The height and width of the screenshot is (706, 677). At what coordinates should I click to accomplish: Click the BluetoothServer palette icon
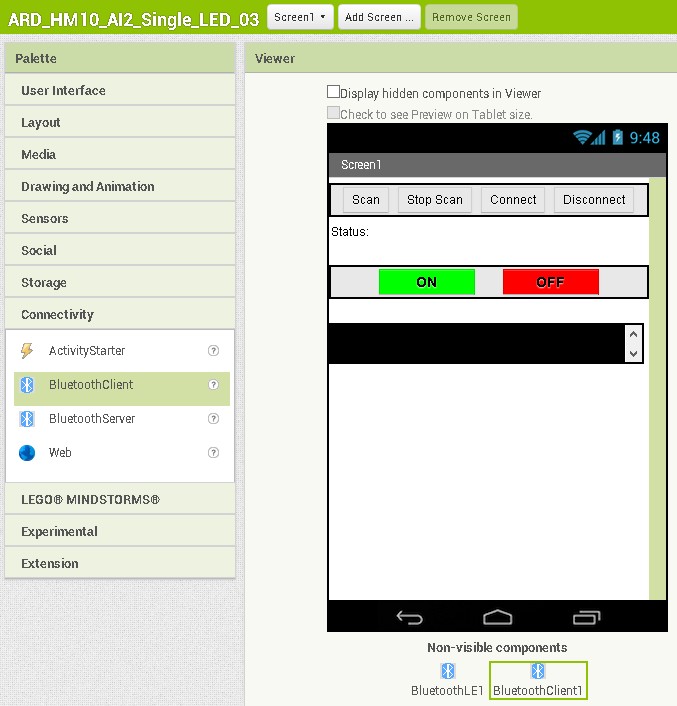click(x=27, y=419)
